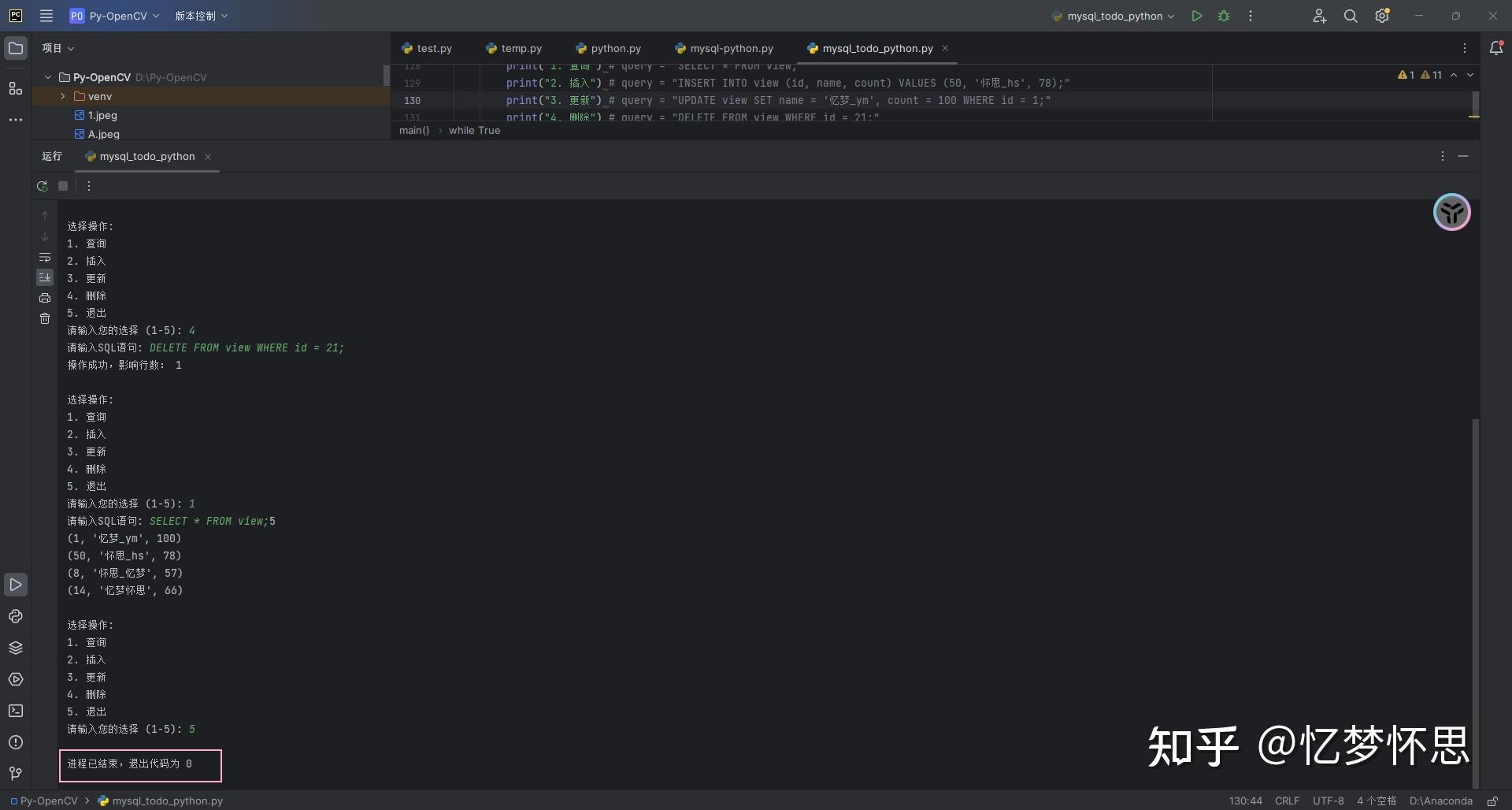Viewport: 1512px width, 810px height.
Task: Open Run toolbar more actions
Action: coord(89,186)
